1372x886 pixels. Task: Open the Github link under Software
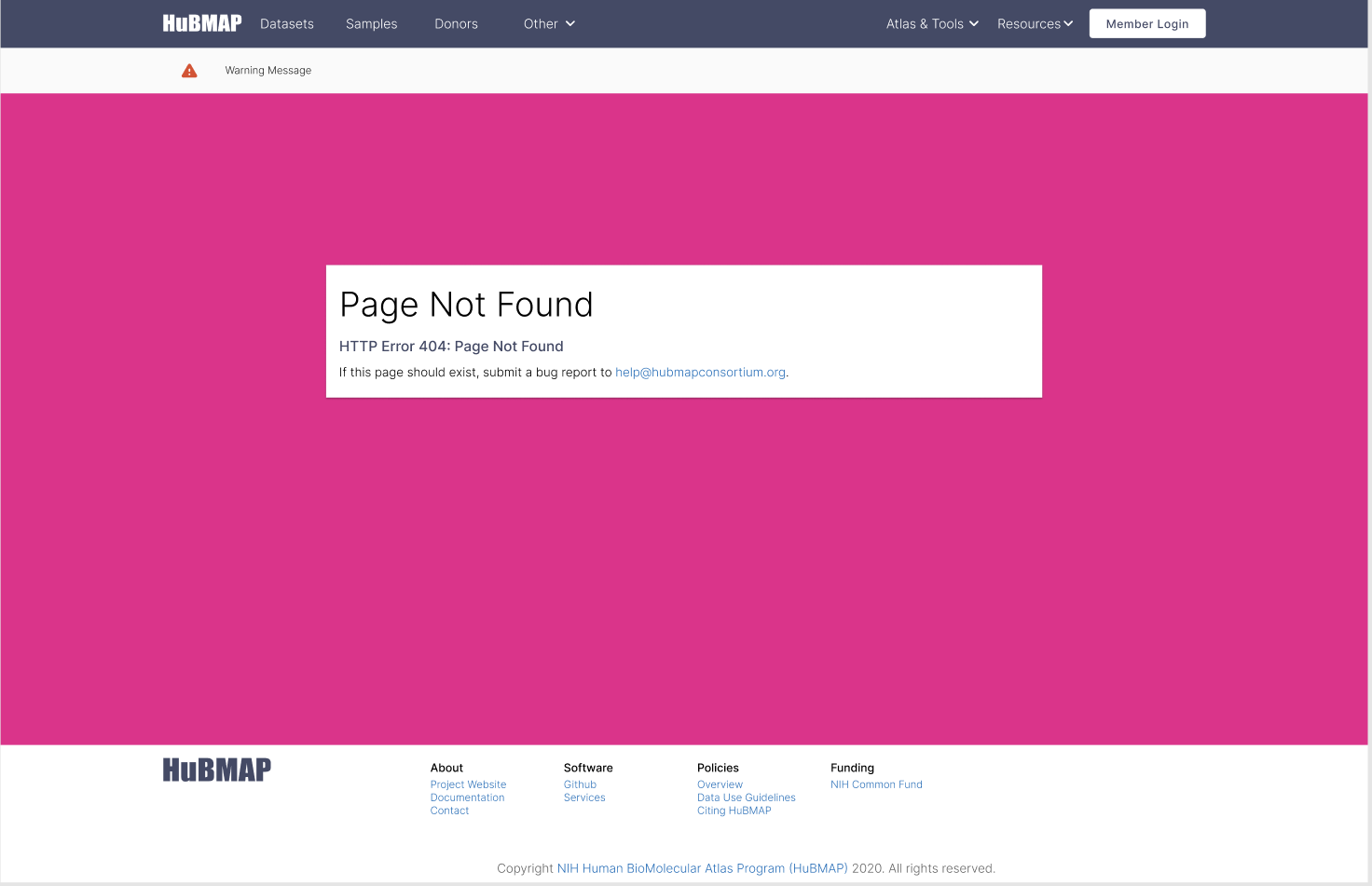pyautogui.click(x=580, y=784)
